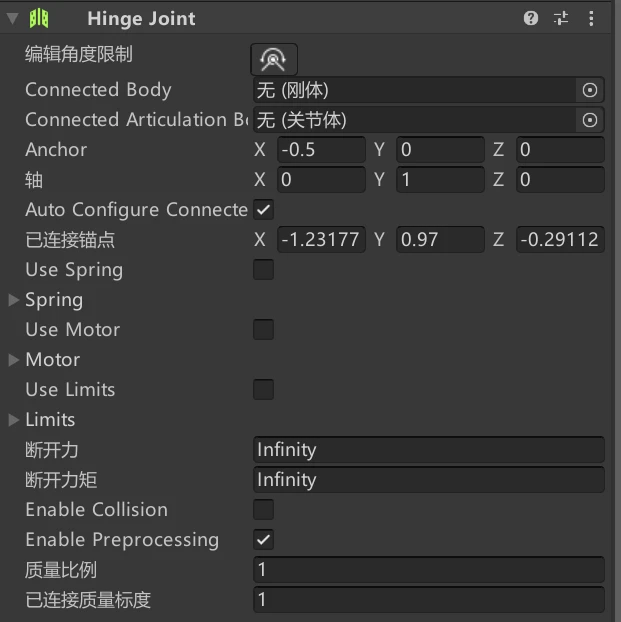Viewport: 621px width, 622px height.
Task: Open Hinge Joint help reference
Action: coord(531,18)
